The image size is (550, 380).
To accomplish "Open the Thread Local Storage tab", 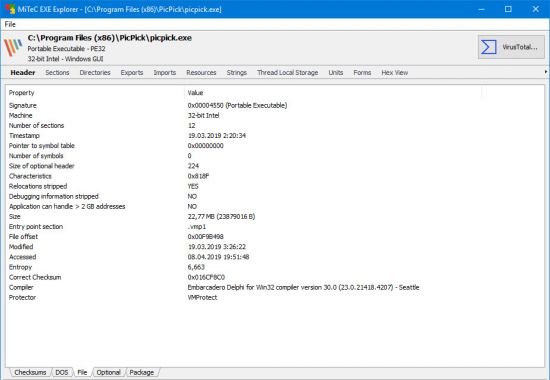I will 287,73.
